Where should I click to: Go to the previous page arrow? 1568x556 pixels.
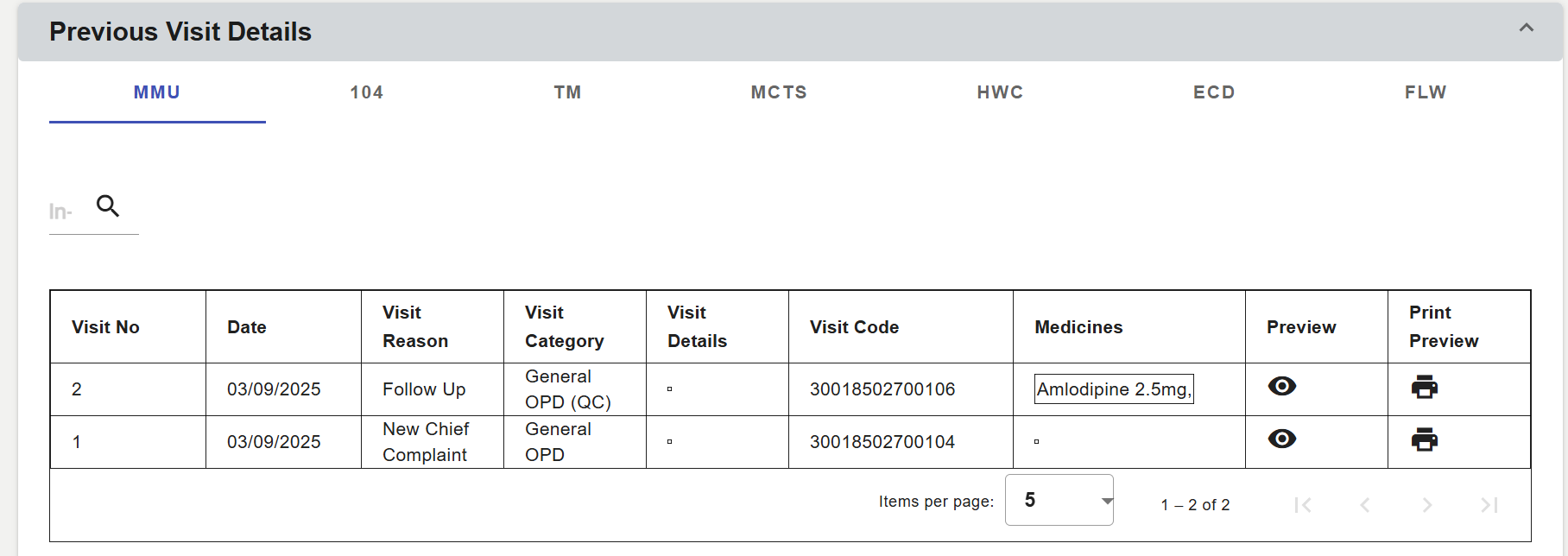pos(1364,505)
